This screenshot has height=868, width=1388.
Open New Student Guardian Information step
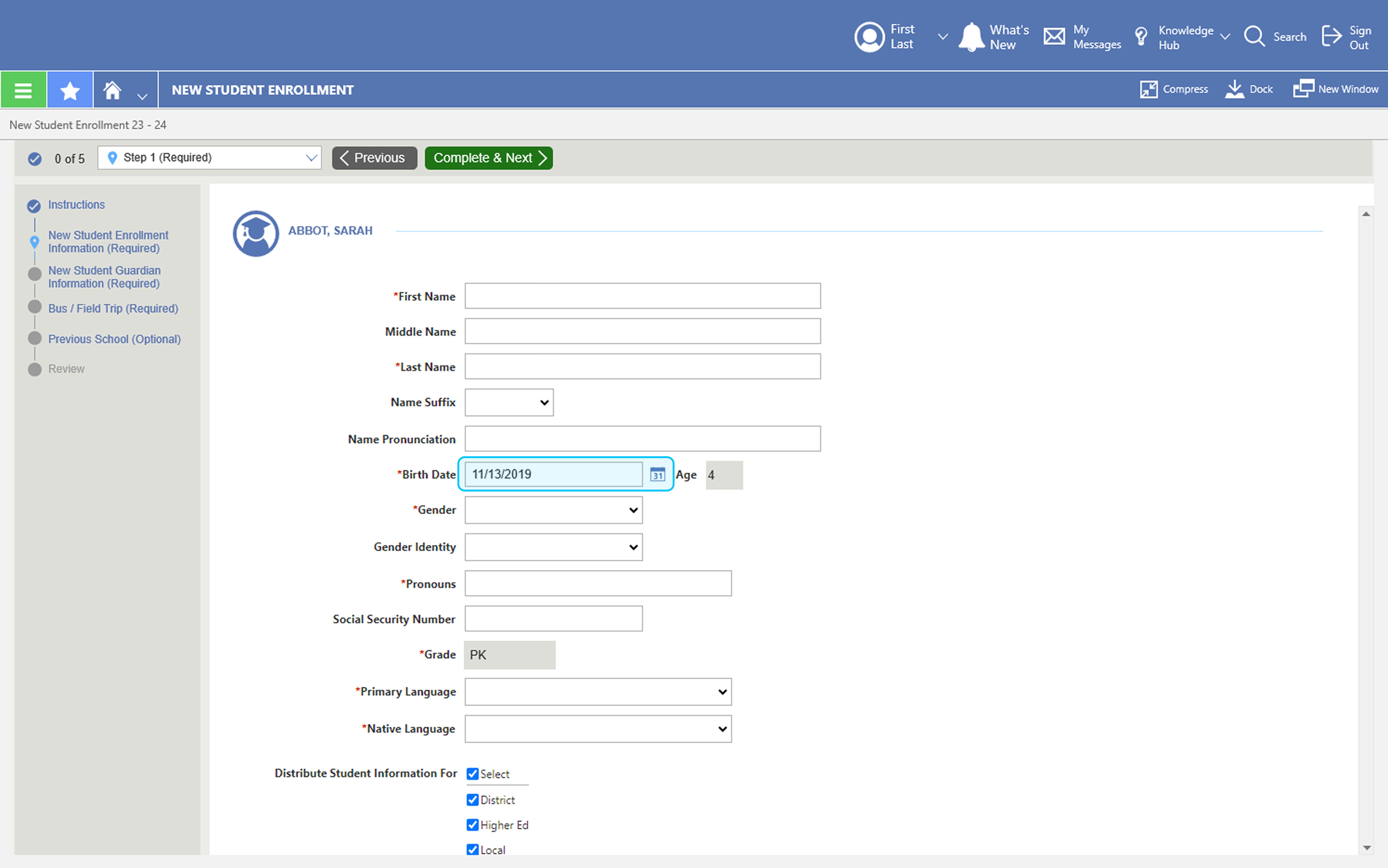point(105,277)
